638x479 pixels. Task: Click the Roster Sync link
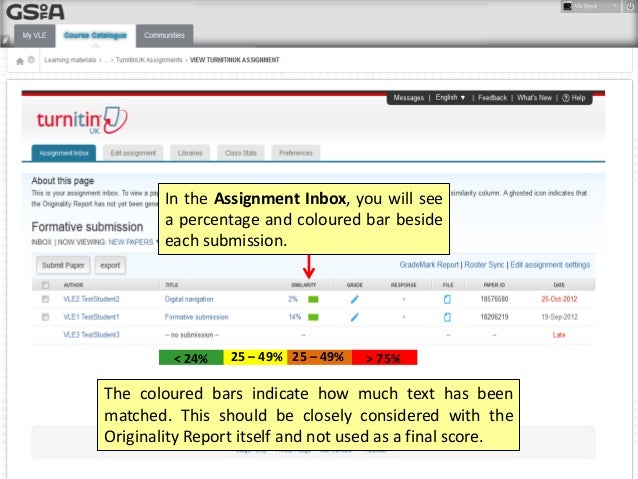click(484, 265)
